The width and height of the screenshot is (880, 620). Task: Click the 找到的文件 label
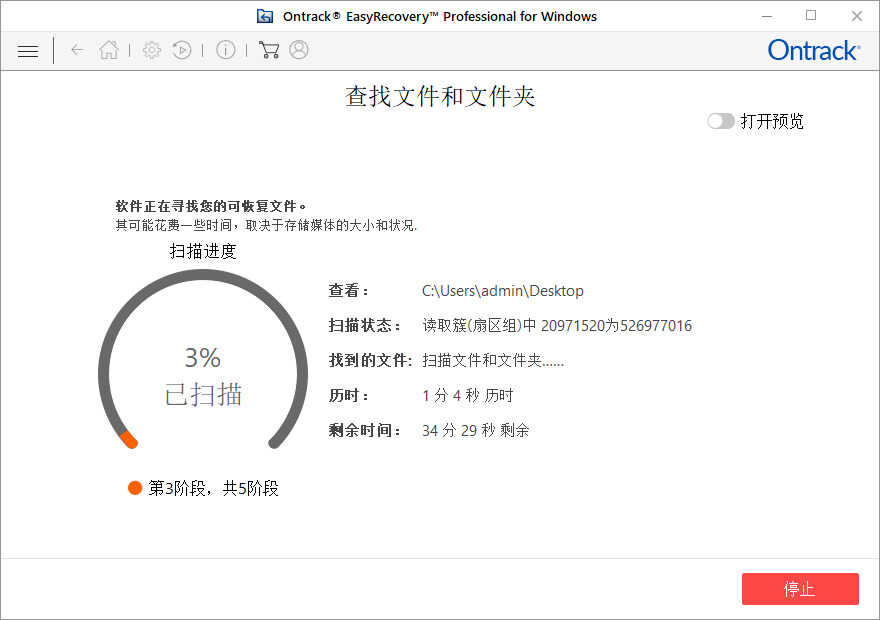point(370,360)
